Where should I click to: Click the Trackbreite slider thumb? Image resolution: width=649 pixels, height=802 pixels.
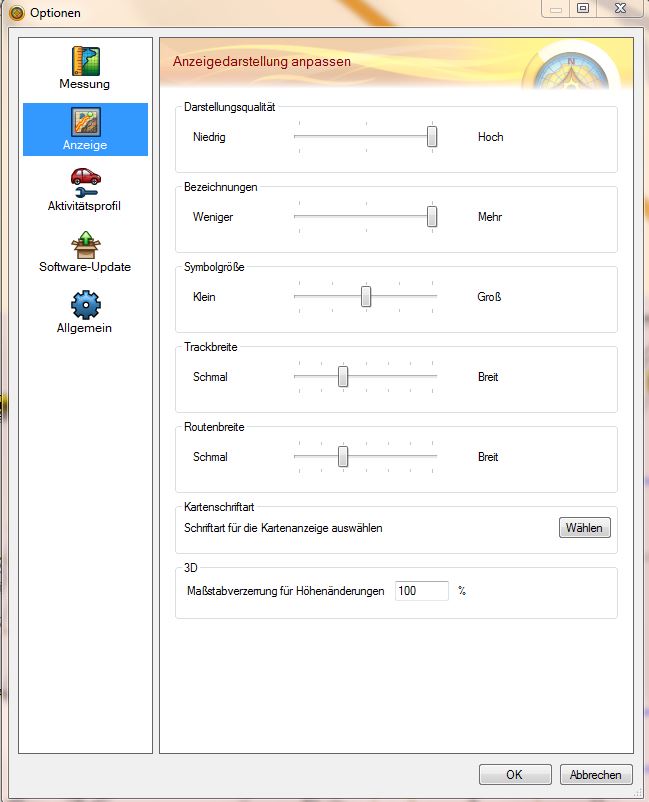343,377
